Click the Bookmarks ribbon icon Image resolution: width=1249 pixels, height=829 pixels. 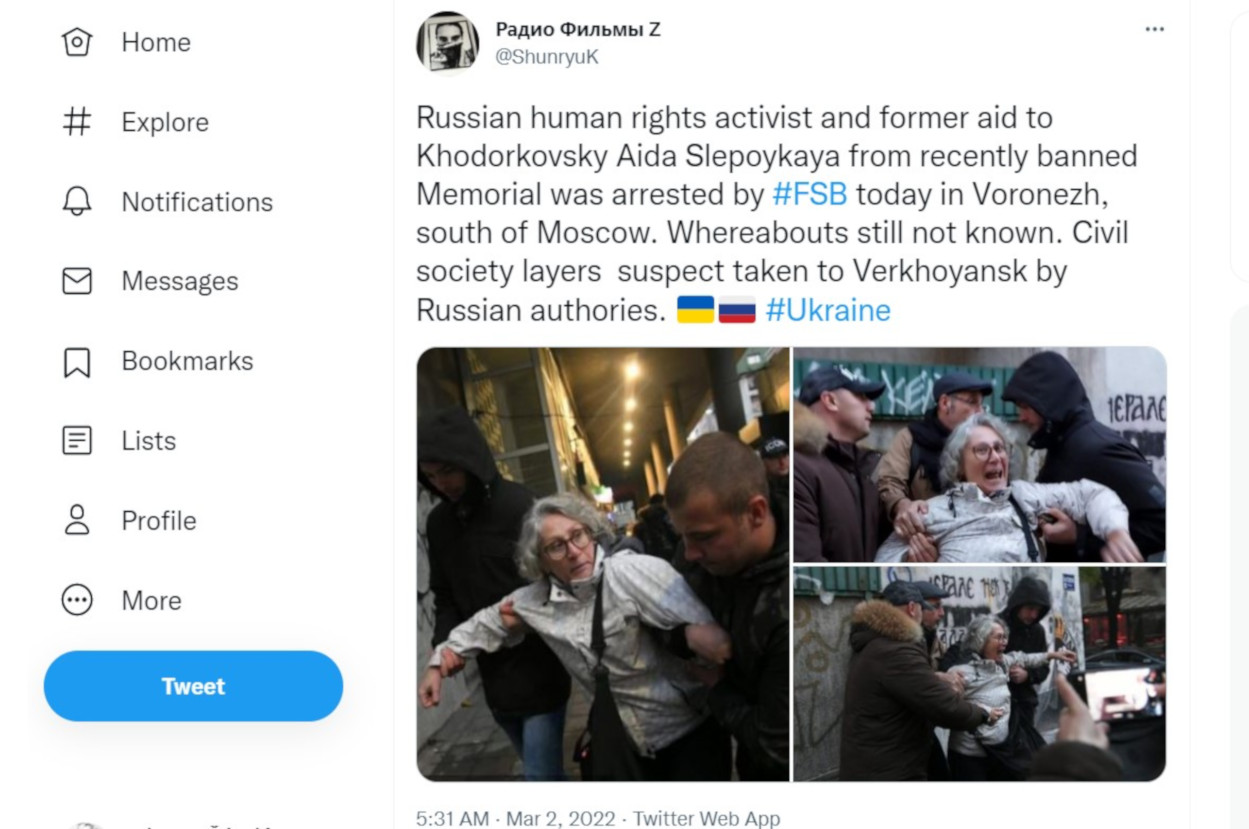pos(77,362)
